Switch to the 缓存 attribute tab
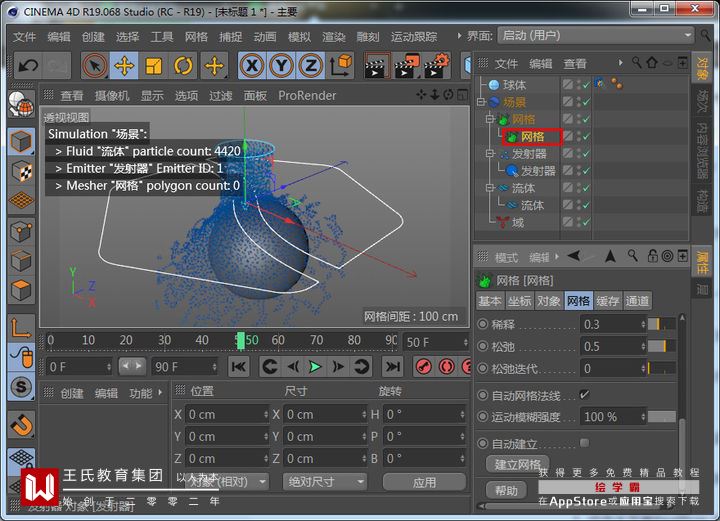Screen dimensions: 720x521 coord(608,301)
